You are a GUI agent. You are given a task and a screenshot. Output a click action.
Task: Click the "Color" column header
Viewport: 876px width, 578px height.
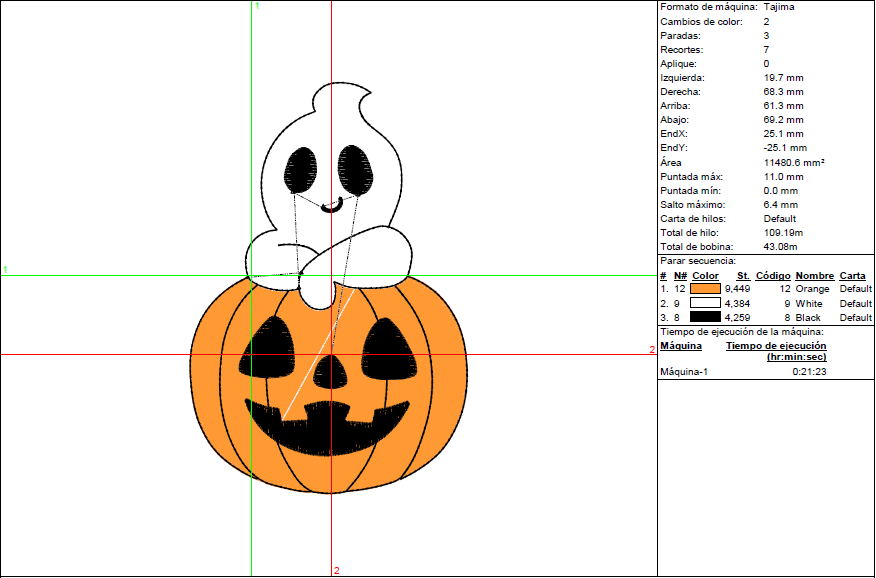(705, 275)
